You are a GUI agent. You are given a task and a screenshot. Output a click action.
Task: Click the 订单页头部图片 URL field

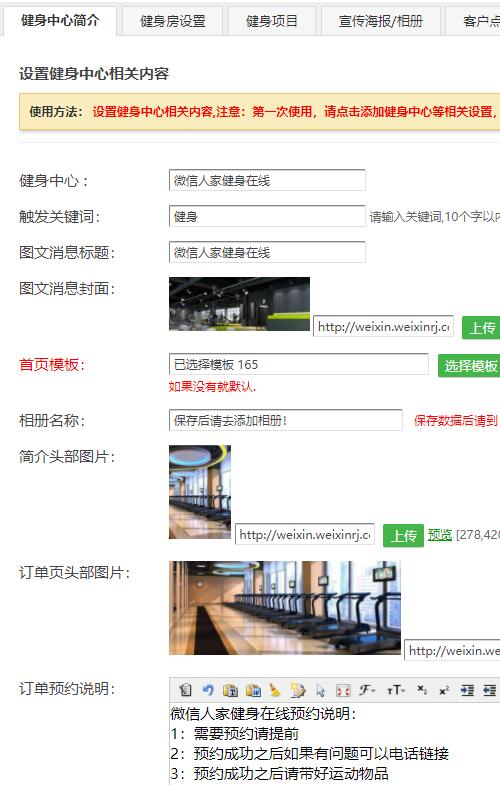tap(452, 650)
